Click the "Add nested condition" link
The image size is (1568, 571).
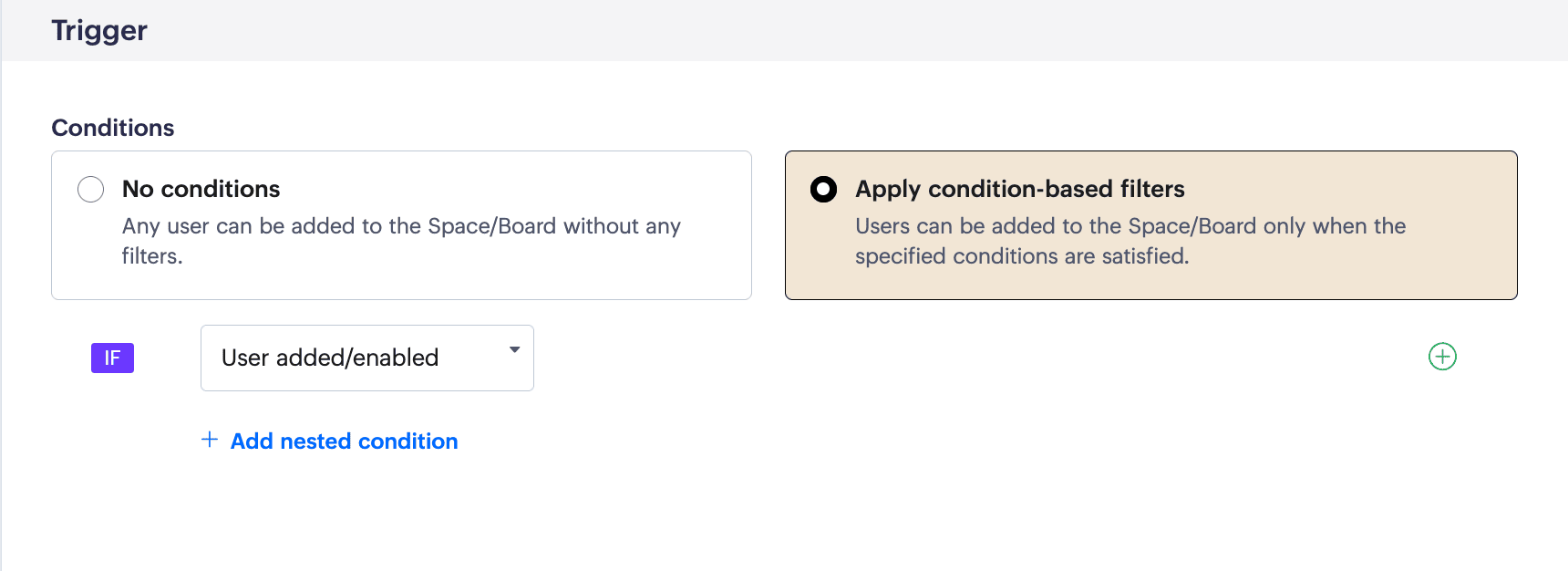click(x=344, y=441)
